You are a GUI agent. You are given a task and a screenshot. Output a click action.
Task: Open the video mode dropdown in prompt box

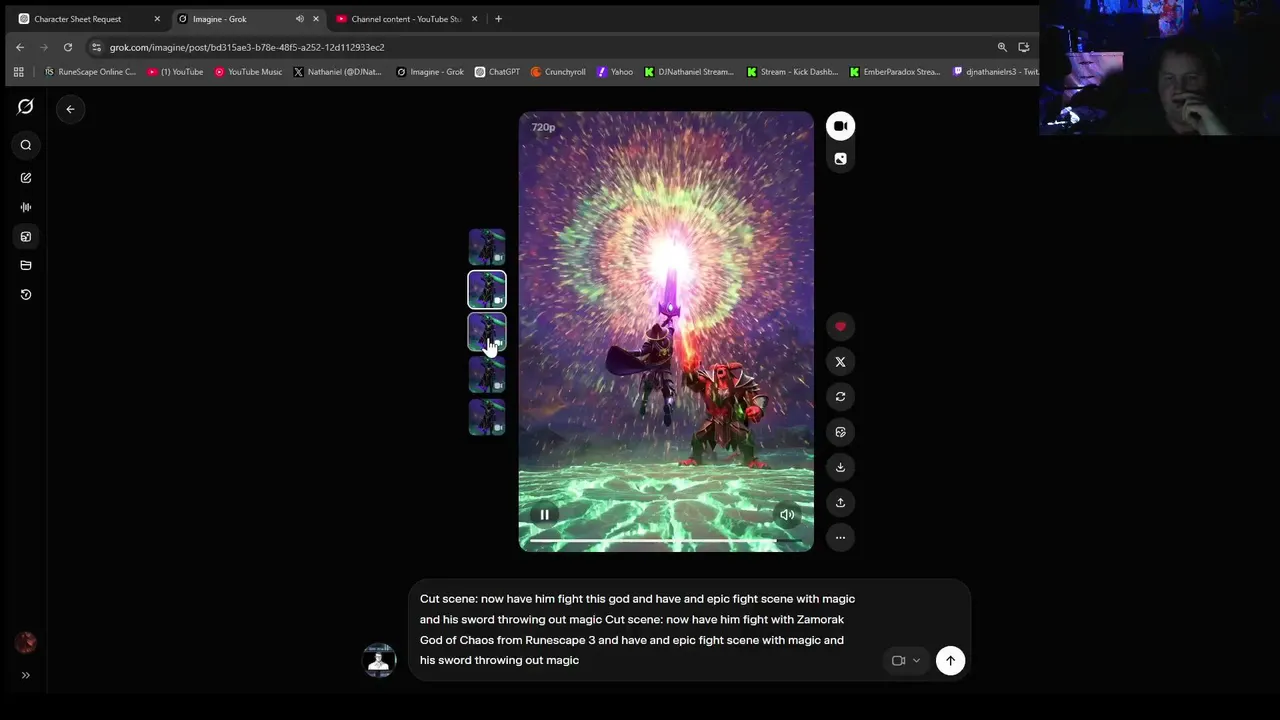click(906, 661)
